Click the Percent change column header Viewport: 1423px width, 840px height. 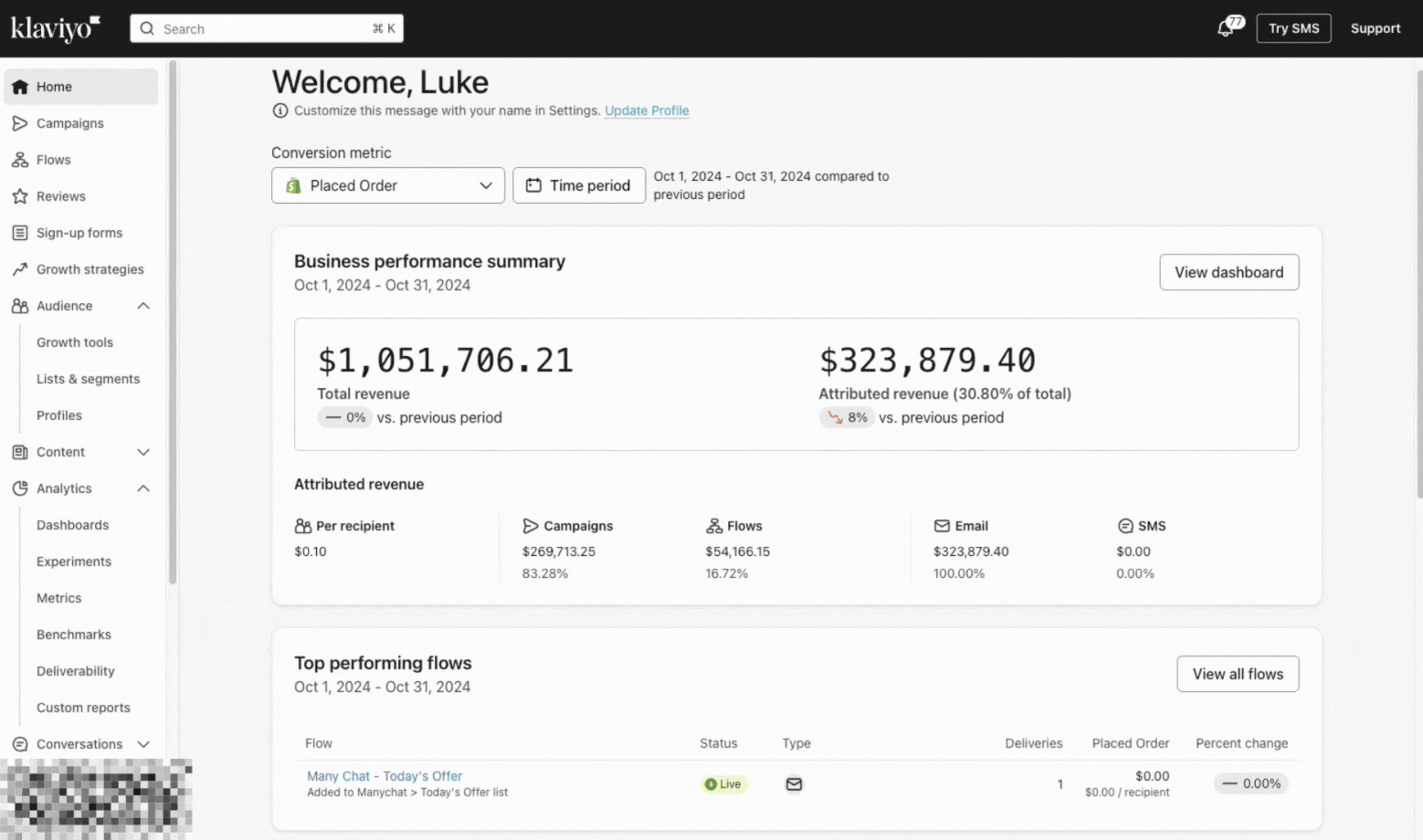(1242, 743)
